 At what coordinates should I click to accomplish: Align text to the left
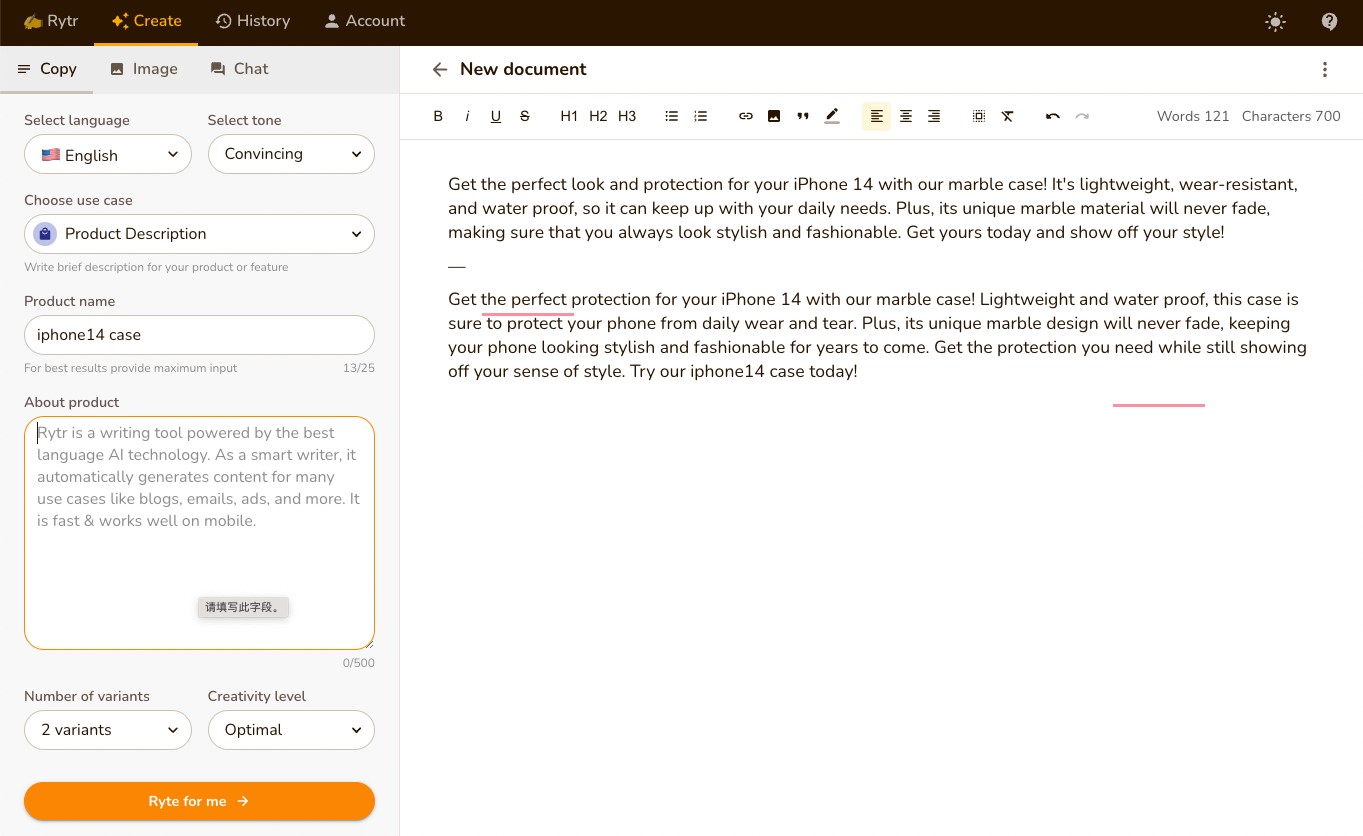877,116
